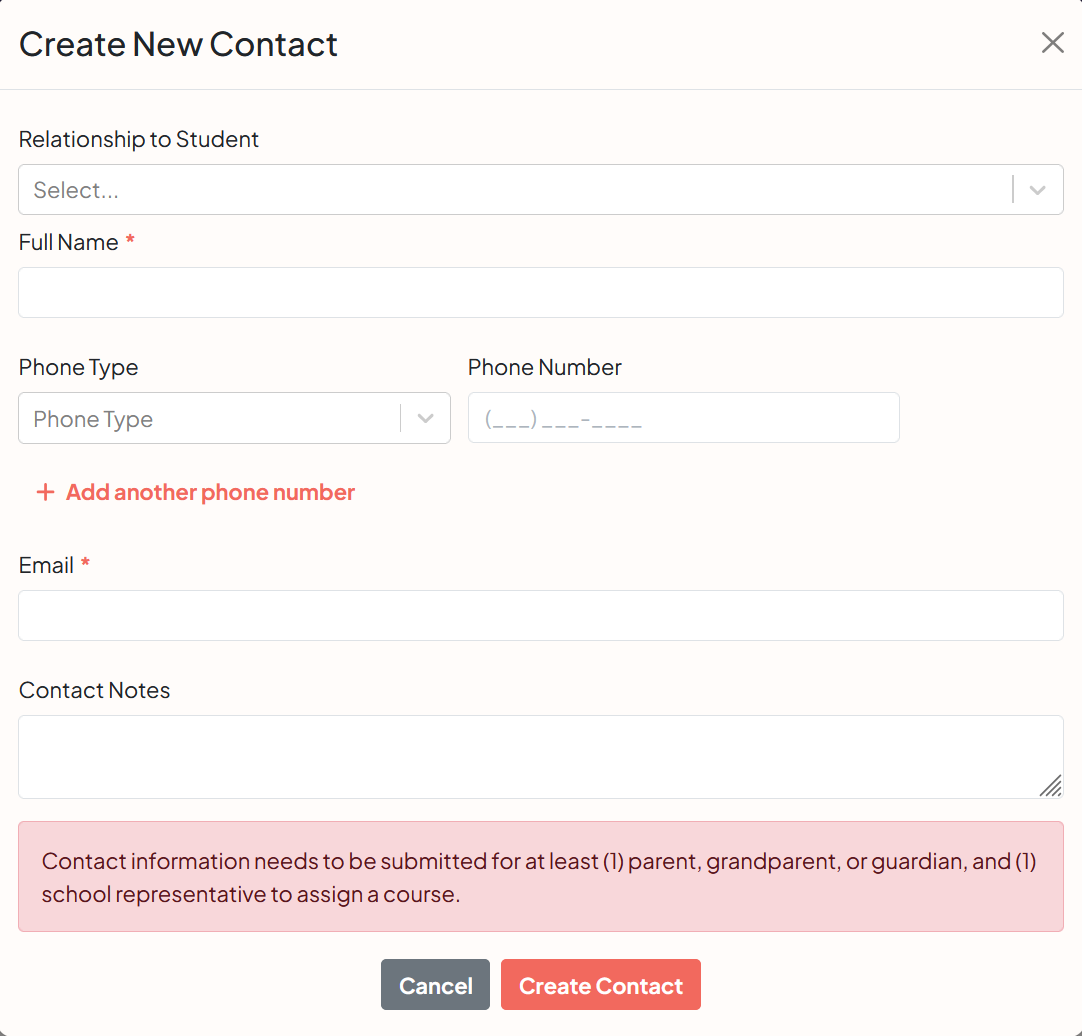Open the Relationship to Student dropdown
Viewport: 1082px width, 1036px height.
[x=540, y=189]
